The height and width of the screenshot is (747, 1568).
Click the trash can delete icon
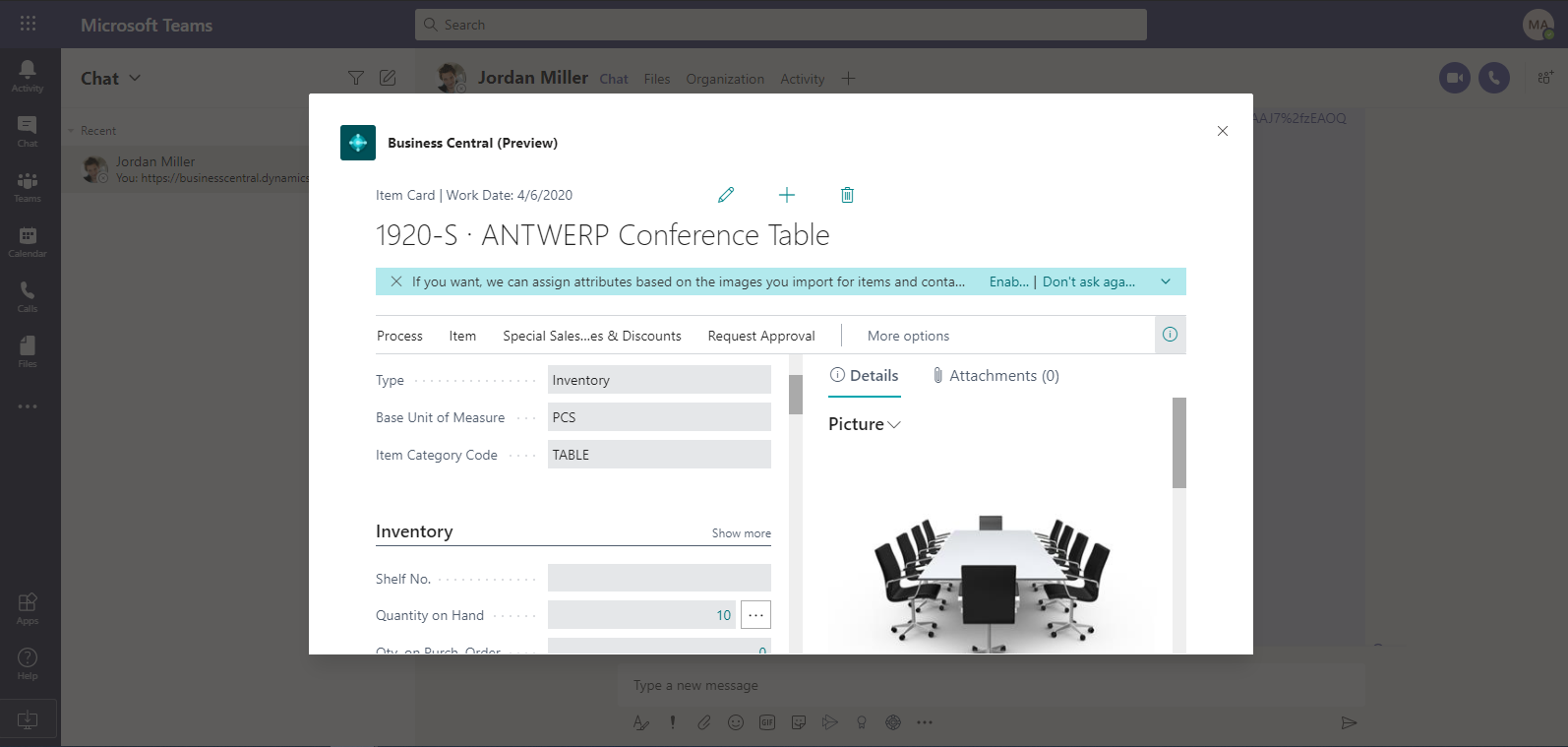tap(847, 195)
